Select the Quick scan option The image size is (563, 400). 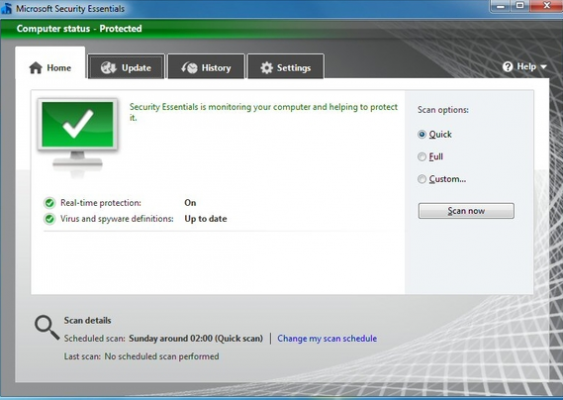[x=422, y=134]
